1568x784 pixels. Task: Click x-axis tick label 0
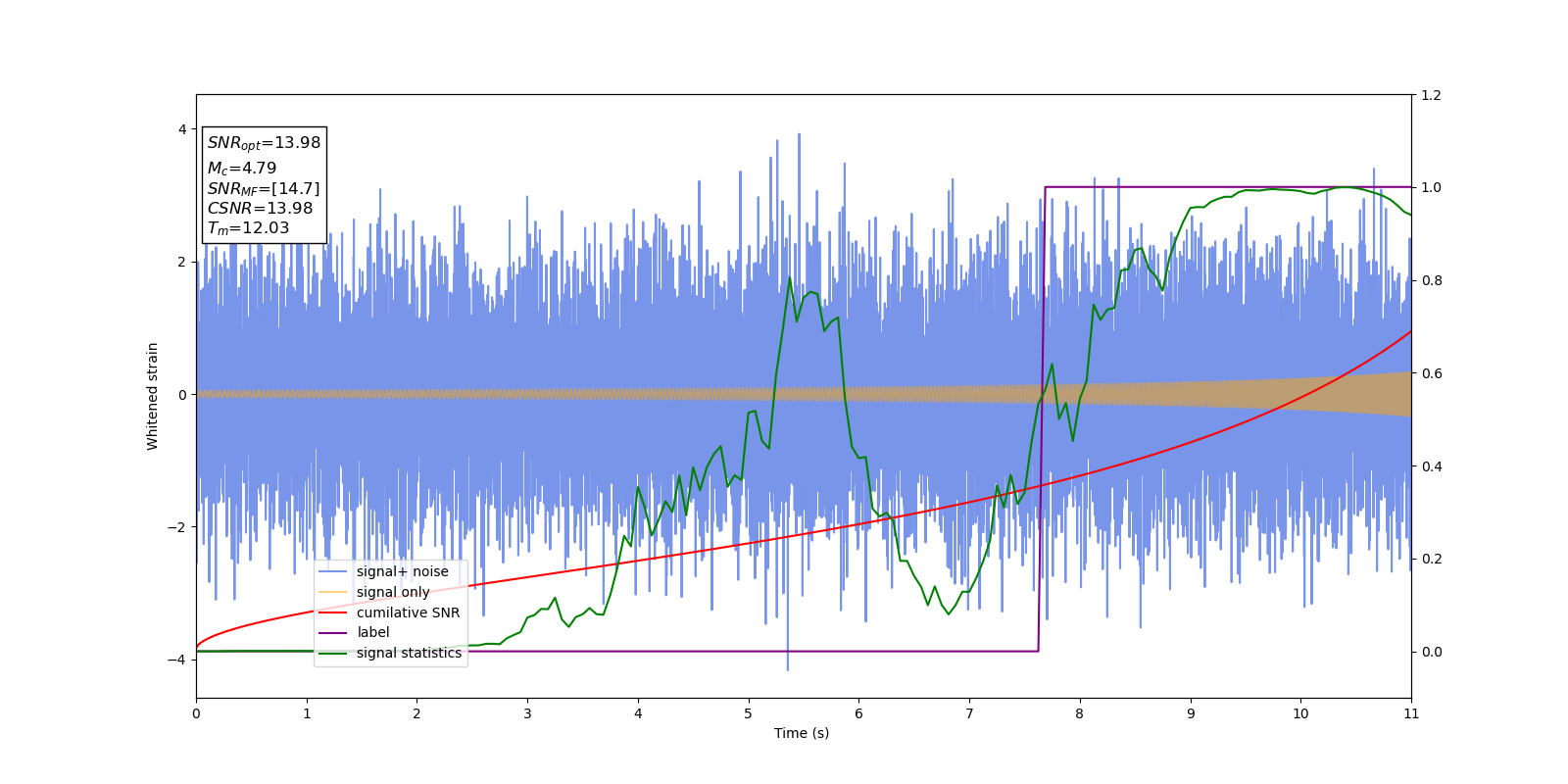pyautogui.click(x=196, y=713)
